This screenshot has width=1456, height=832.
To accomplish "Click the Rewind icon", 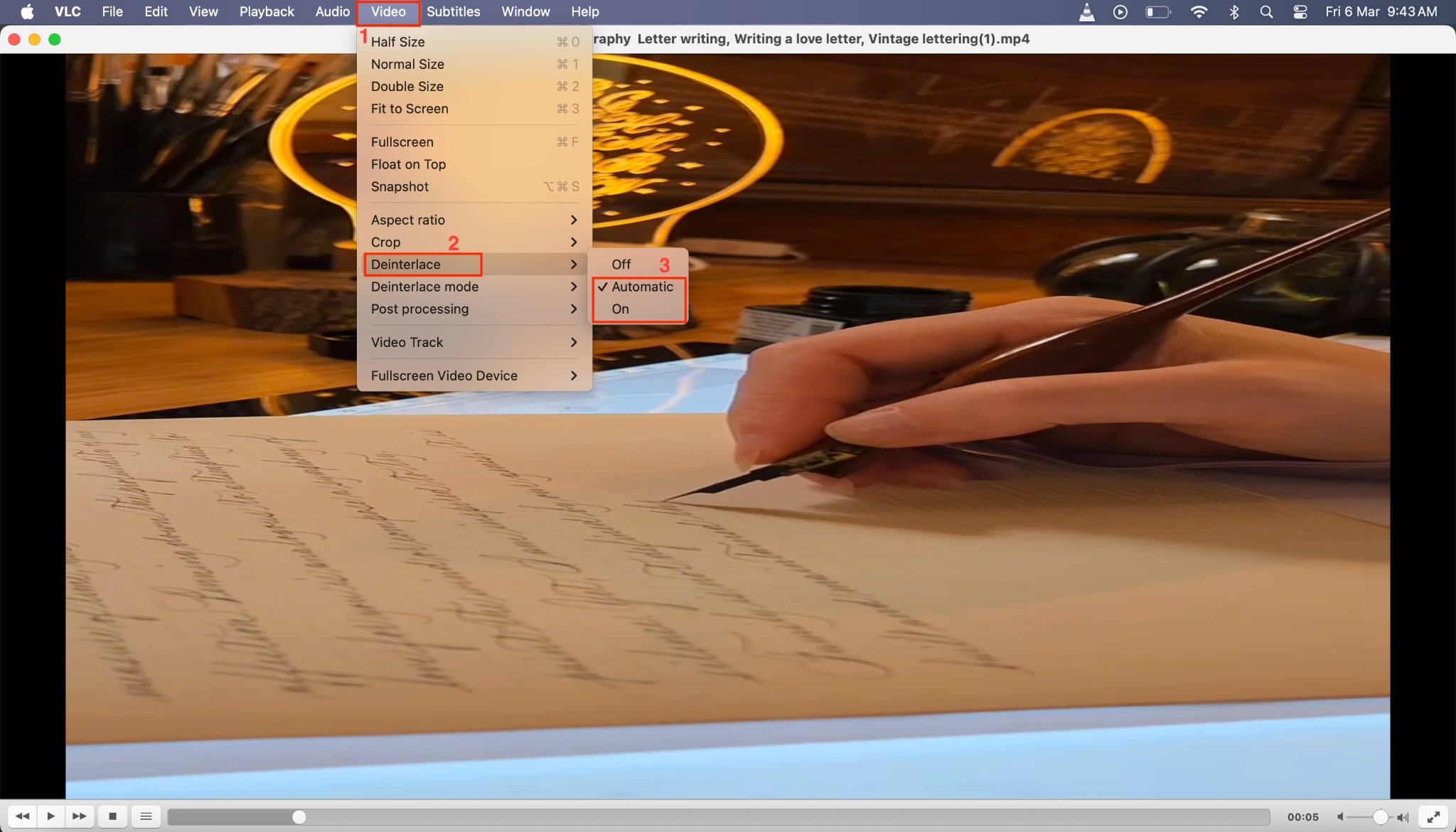I will point(21,816).
